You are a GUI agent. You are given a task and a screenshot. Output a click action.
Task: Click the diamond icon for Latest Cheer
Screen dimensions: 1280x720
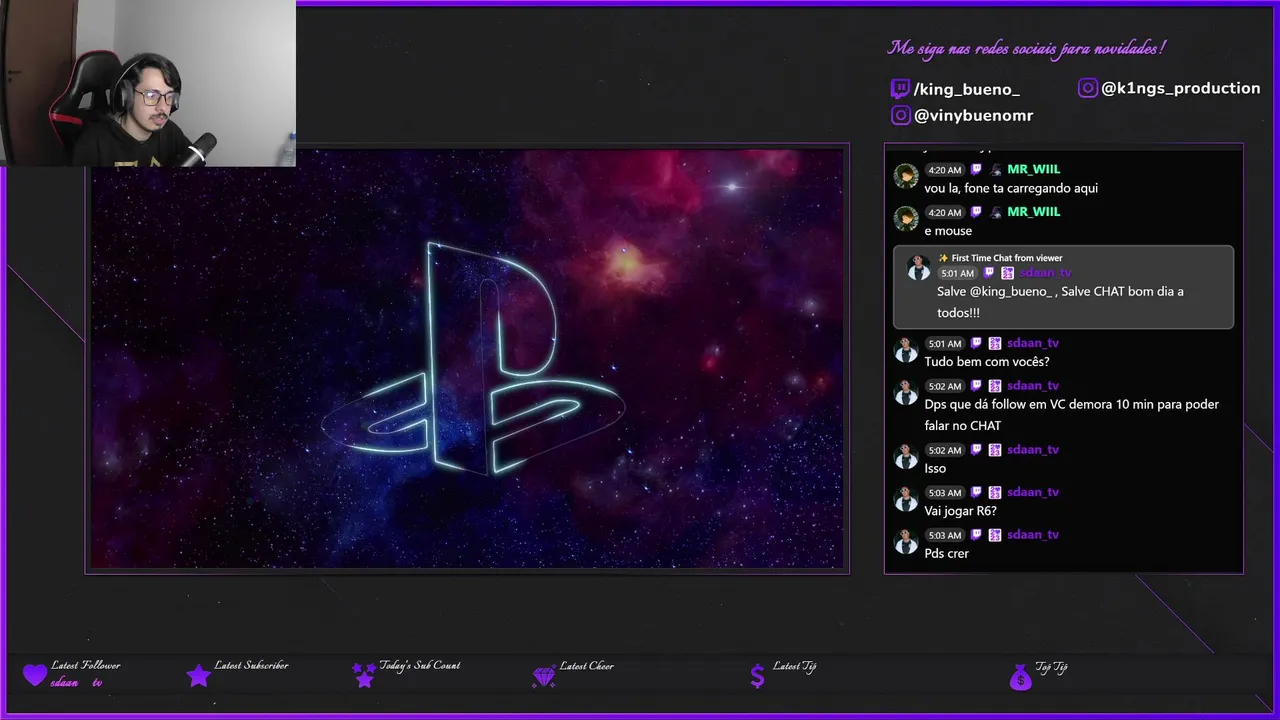(x=544, y=677)
